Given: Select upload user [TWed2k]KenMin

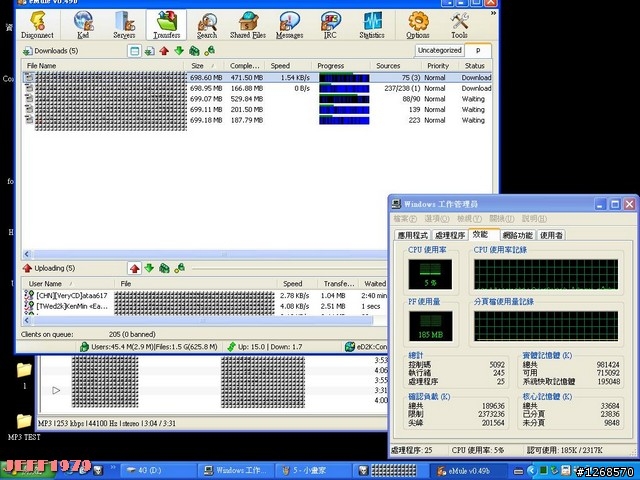Looking at the screenshot, I should (71, 306).
